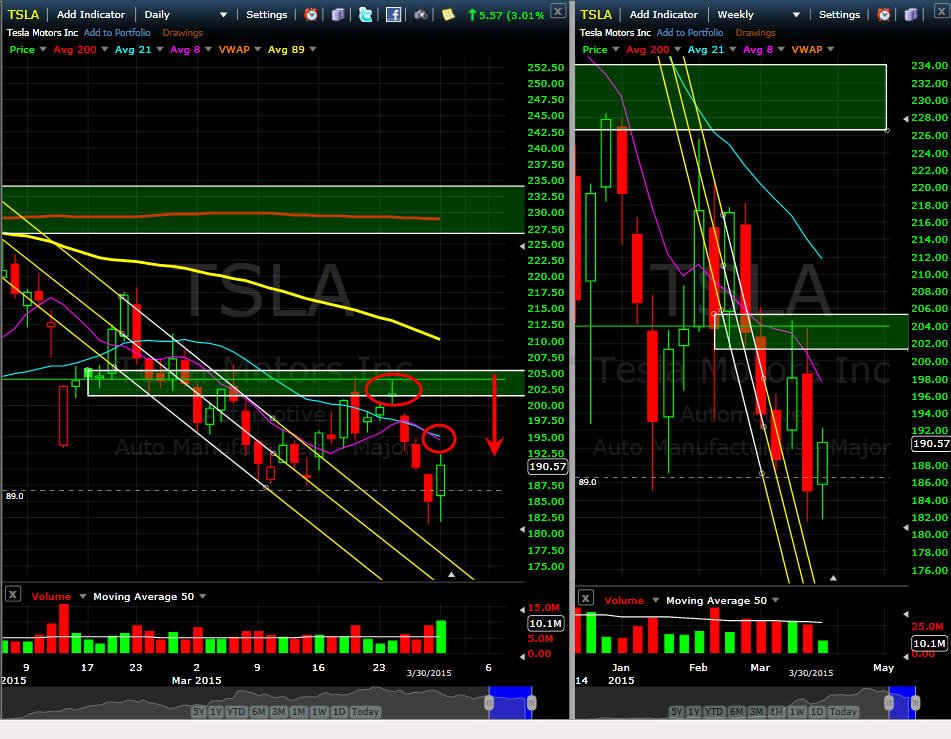The image size is (951, 739).
Task: Click the left handle of Daily range slider
Action: [x=489, y=703]
